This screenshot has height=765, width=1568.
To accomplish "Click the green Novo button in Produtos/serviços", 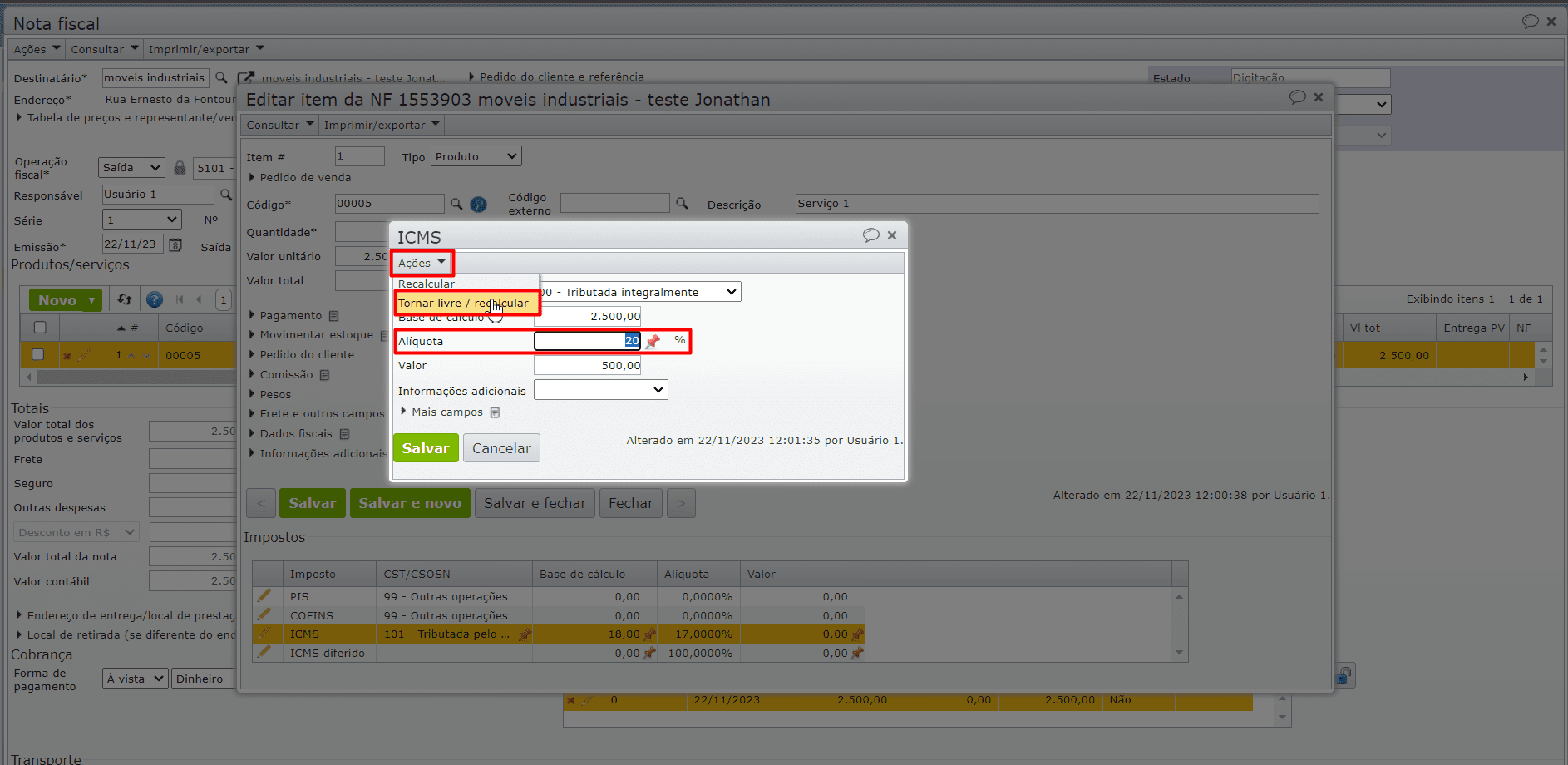I will click(66, 300).
